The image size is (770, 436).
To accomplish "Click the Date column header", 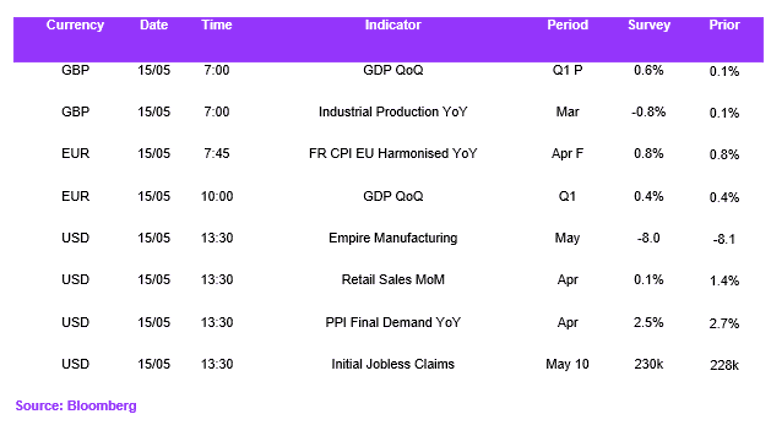I will tap(154, 25).
